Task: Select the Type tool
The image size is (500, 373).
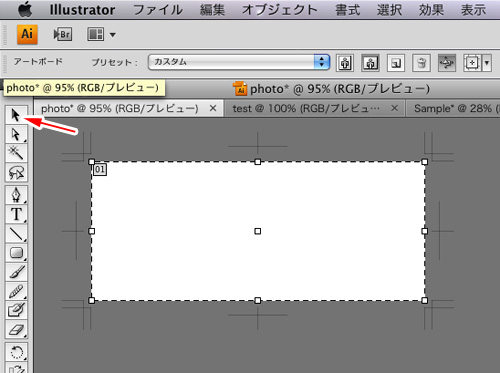Action: click(16, 214)
